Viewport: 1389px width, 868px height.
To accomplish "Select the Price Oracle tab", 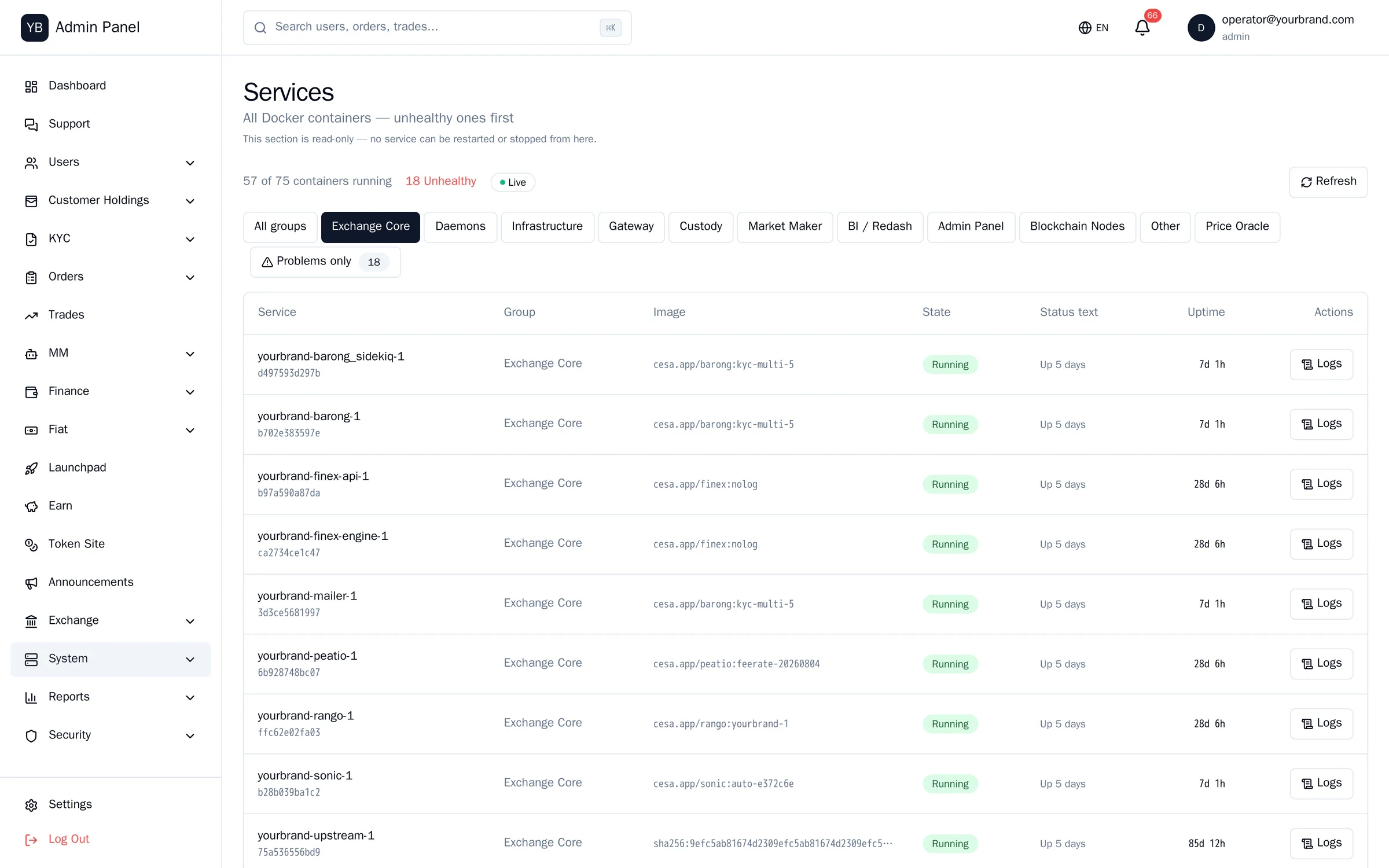I will tap(1237, 227).
